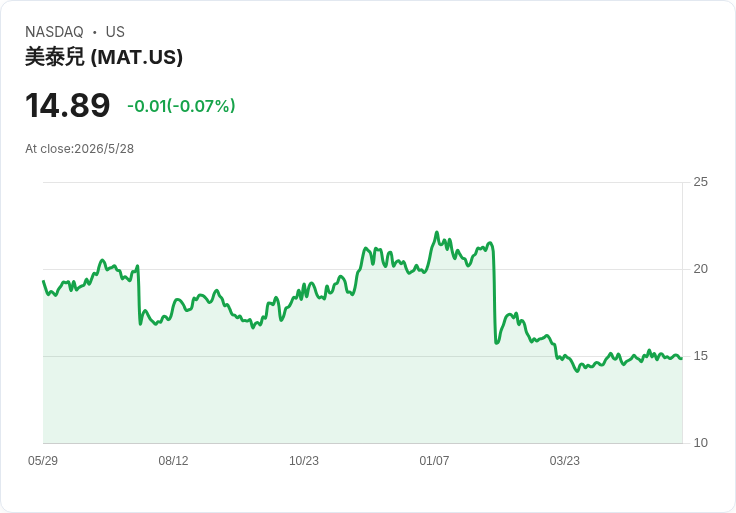This screenshot has height=513, width=736.
Task: Click the MAT.US stock title
Action: coord(104,57)
